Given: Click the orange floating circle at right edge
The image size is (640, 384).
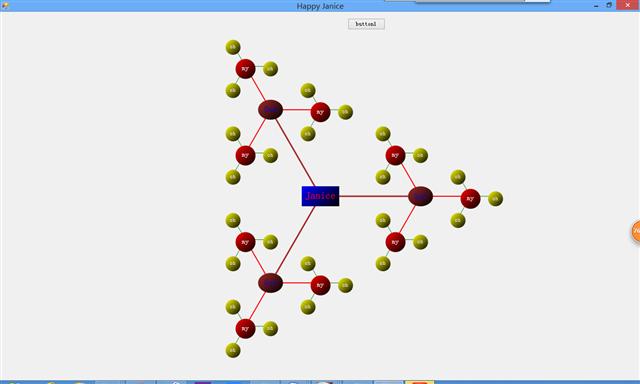Looking at the screenshot, I should (636, 232).
